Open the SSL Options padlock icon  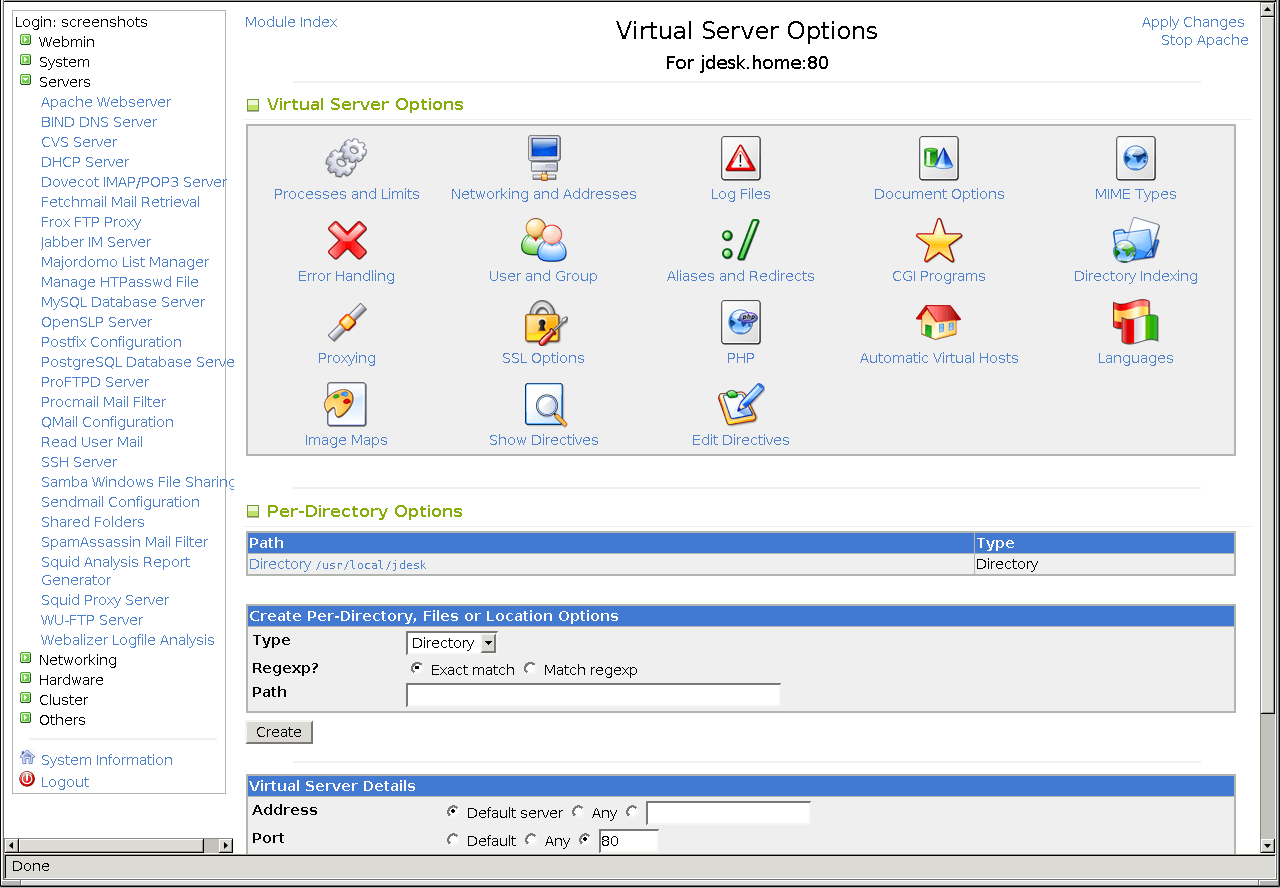click(545, 322)
